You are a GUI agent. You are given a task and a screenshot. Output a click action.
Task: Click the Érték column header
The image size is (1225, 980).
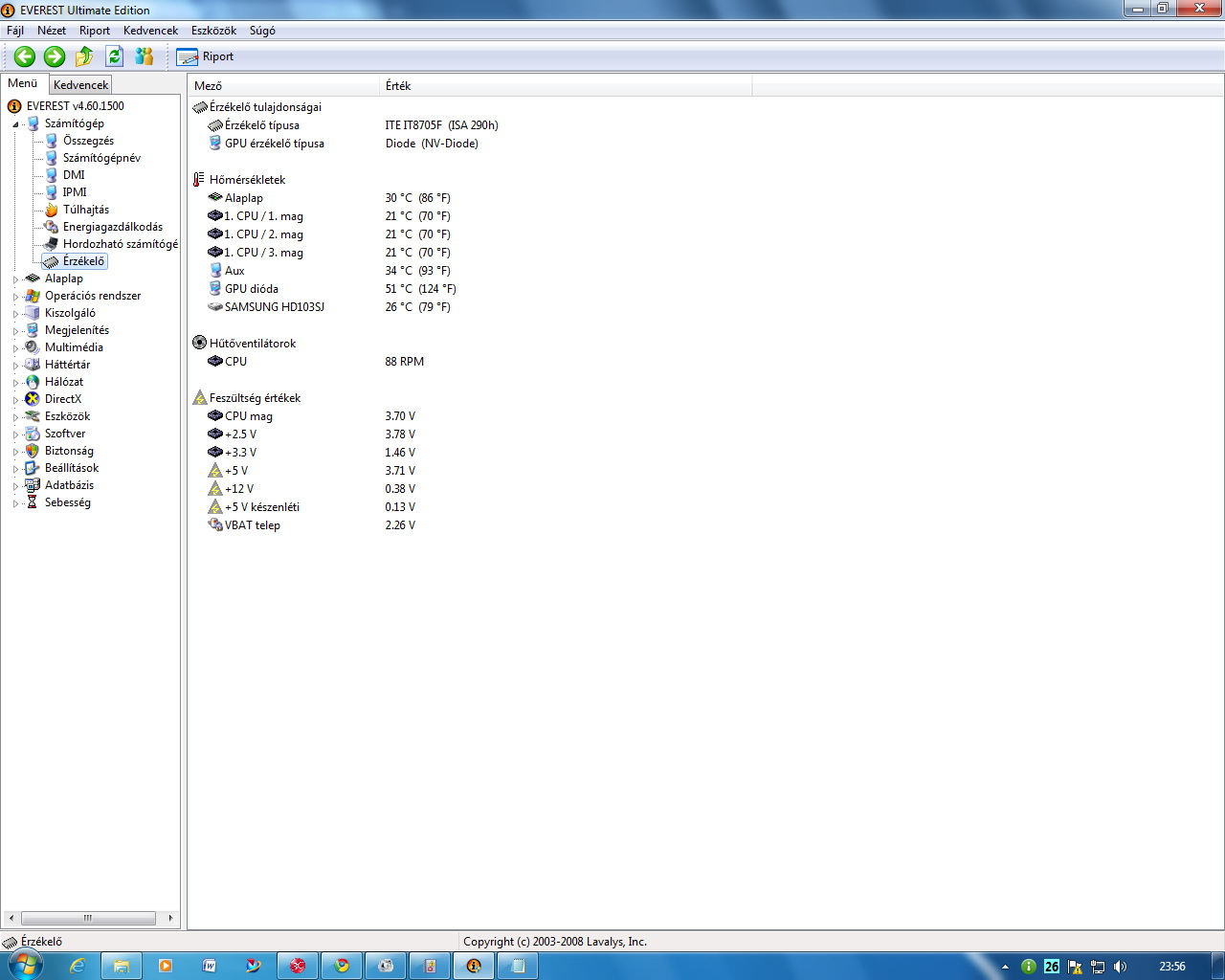566,86
